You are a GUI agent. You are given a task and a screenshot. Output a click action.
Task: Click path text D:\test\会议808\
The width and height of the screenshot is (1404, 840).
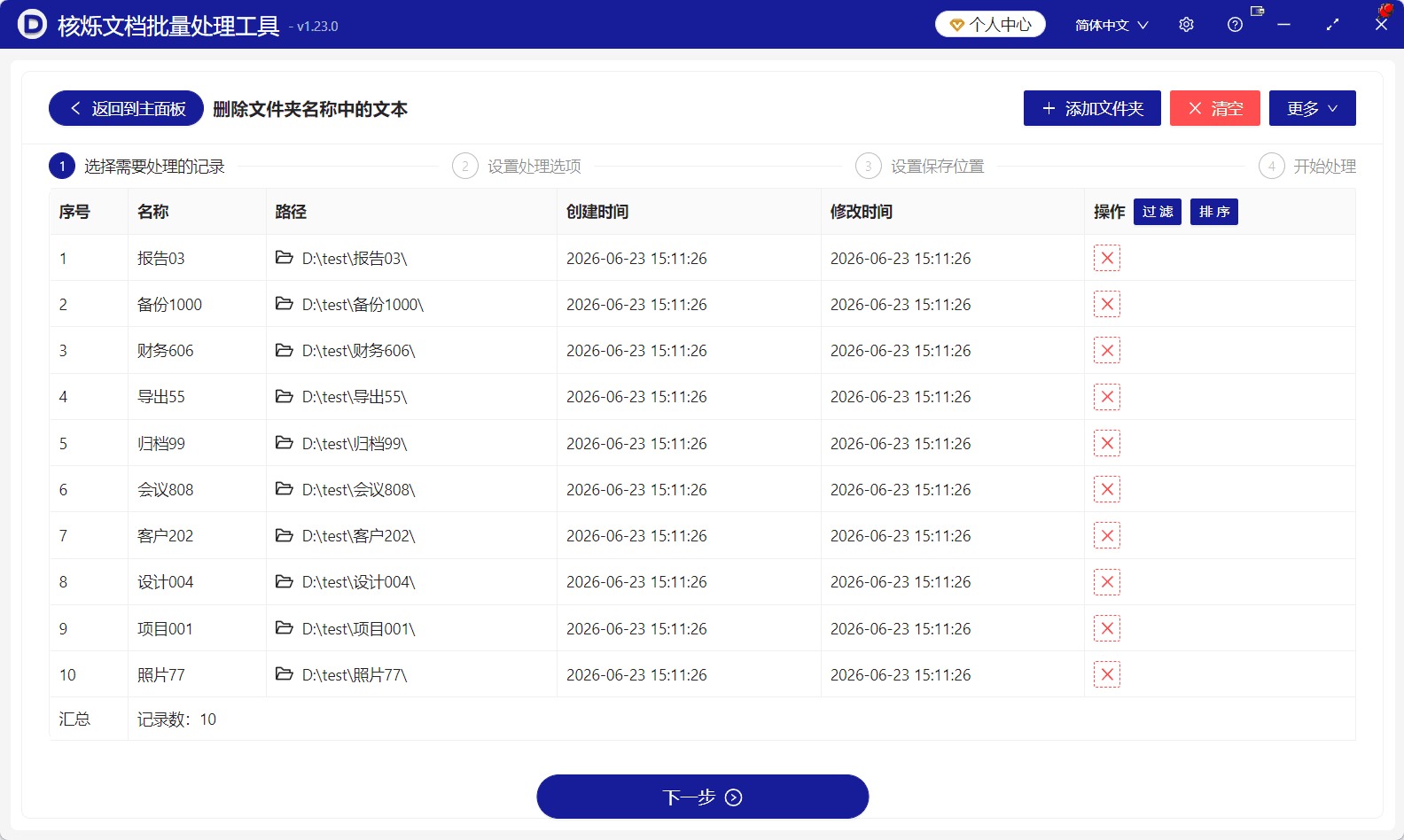coord(359,490)
